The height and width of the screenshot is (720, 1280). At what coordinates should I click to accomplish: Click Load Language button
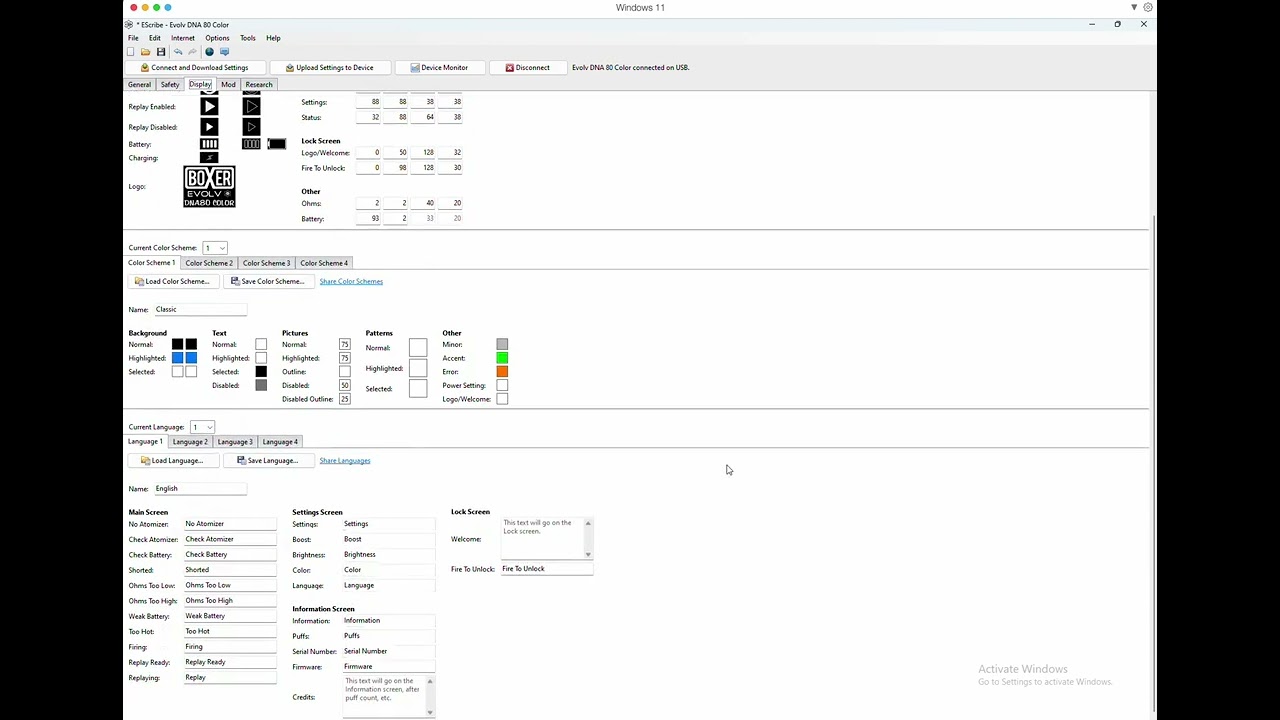171,461
